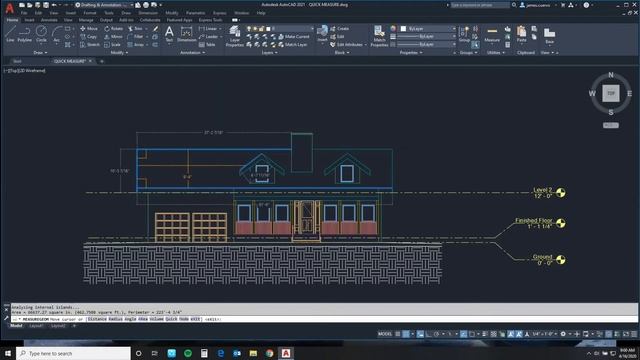640x360 pixels.
Task: Open the AutoCAD application menu logo
Action: point(9,8)
